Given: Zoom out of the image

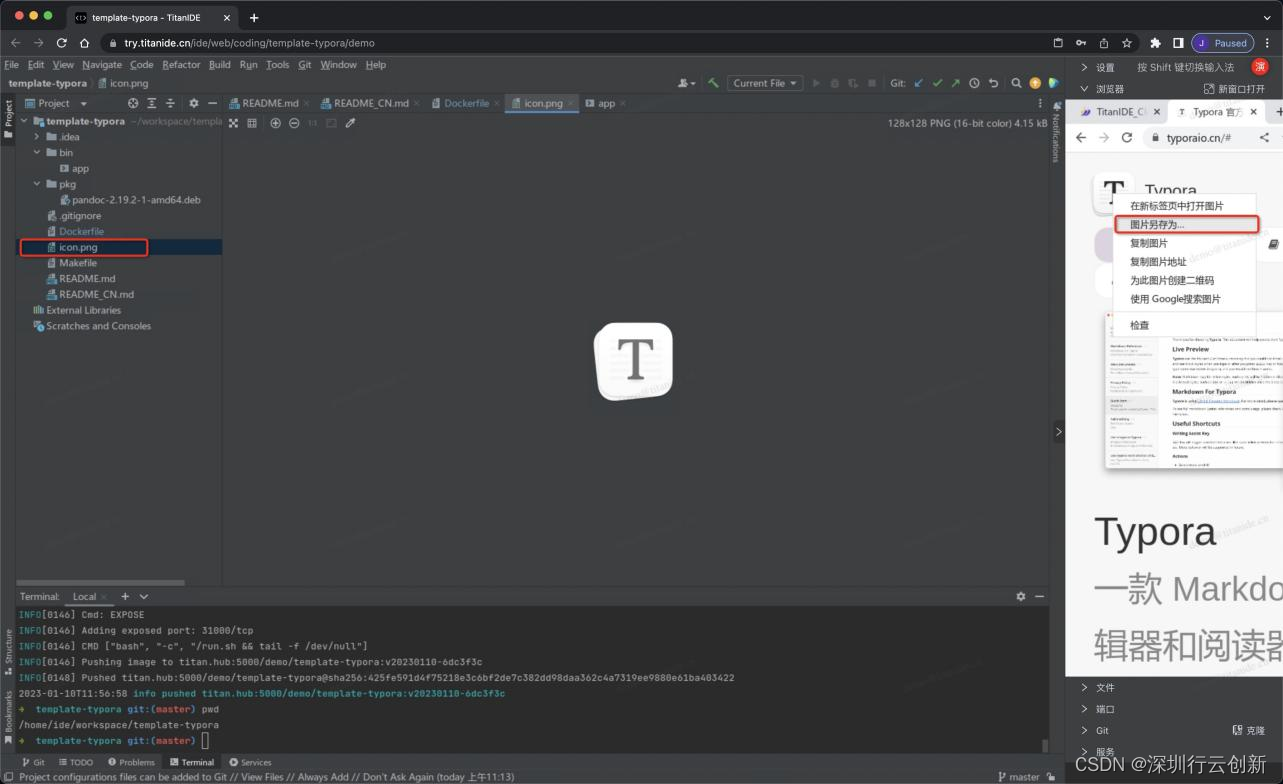Looking at the screenshot, I should click(294, 123).
